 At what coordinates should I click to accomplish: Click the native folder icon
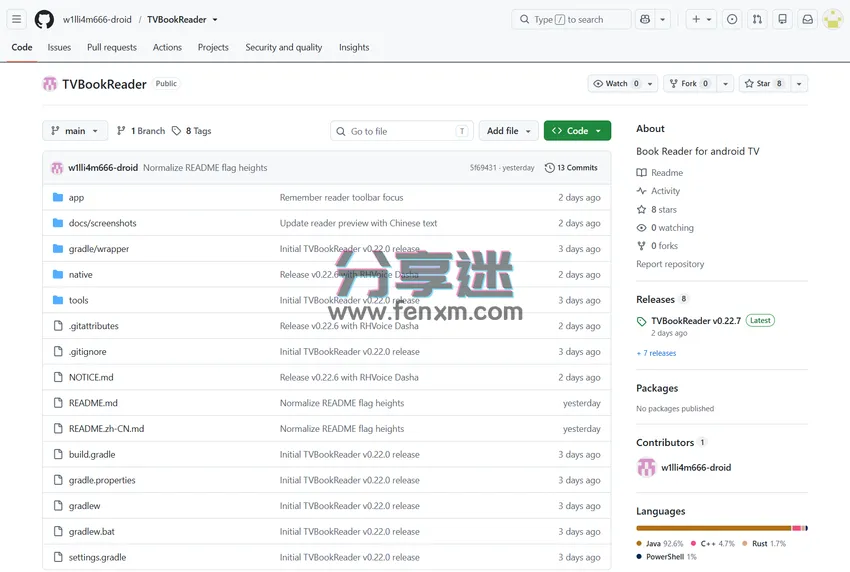[x=58, y=274]
